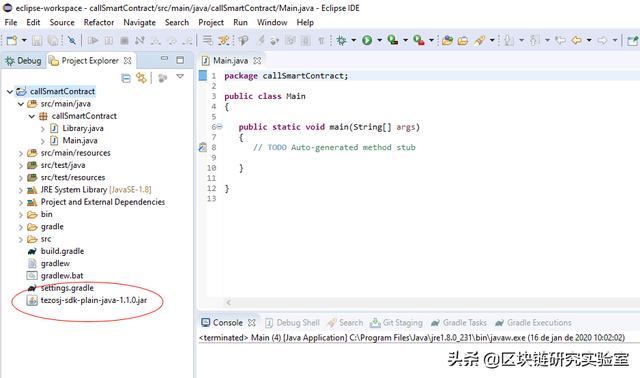Click the Next Annotation icon
Image resolution: width=640 pixels, height=378 pixels.
509,40
